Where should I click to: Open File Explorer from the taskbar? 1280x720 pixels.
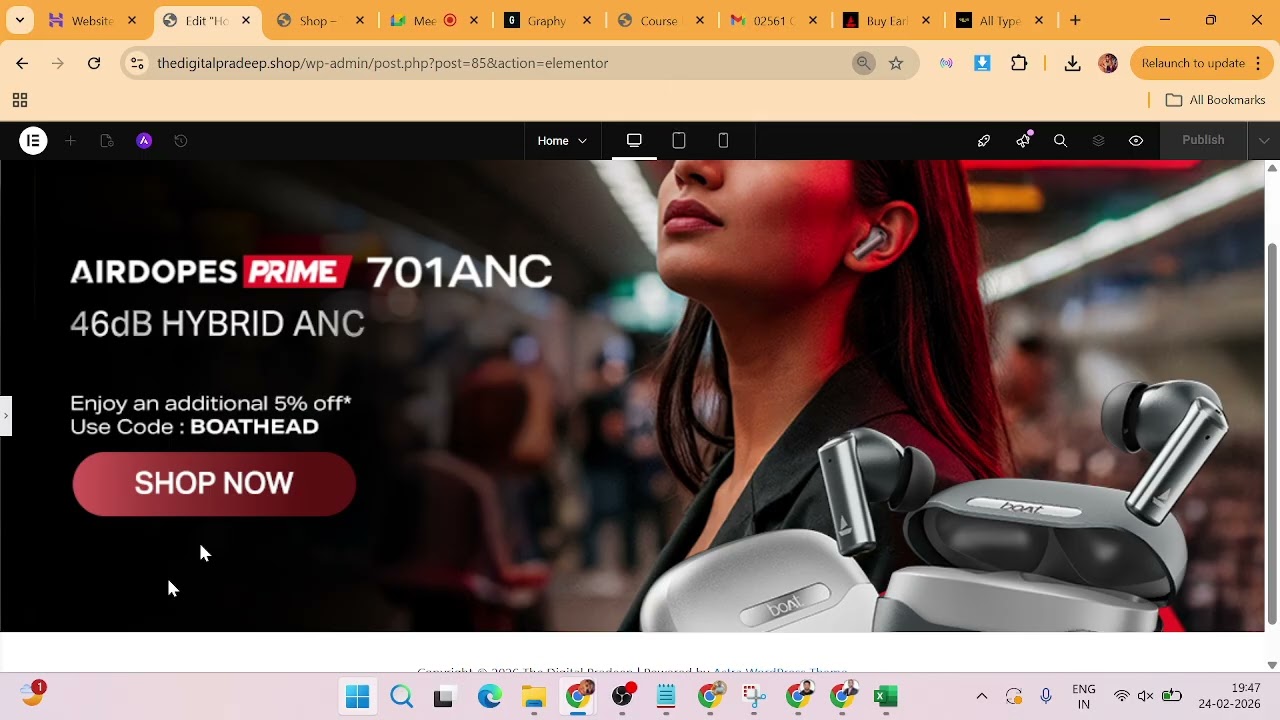pyautogui.click(x=534, y=696)
